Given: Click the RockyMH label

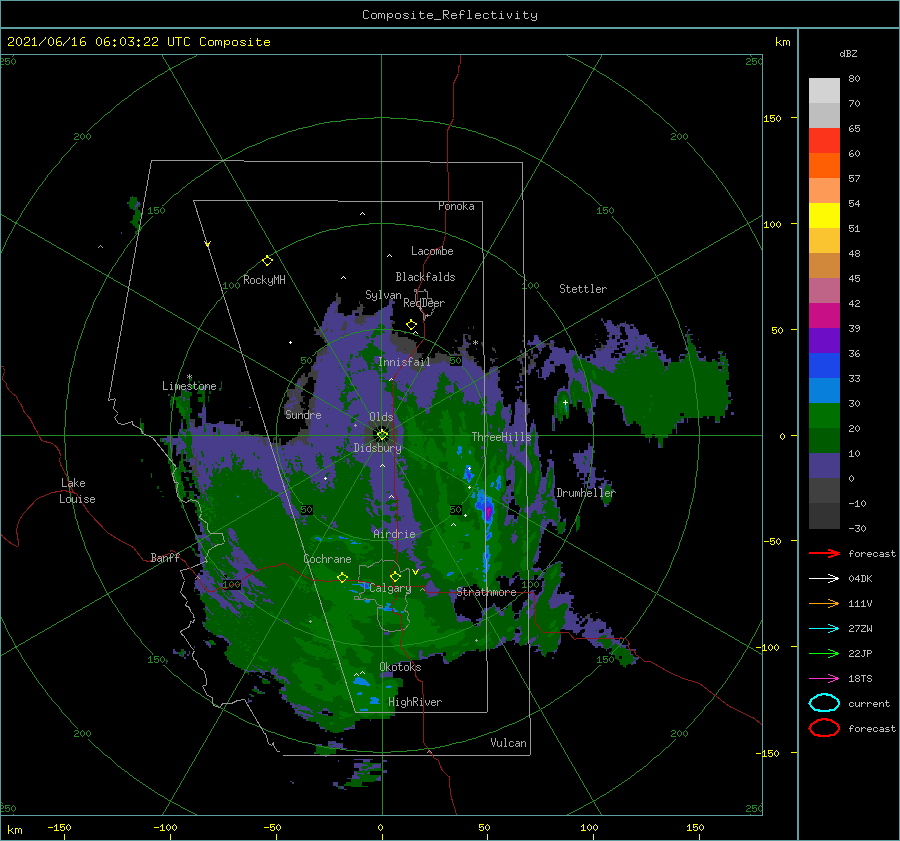Looking at the screenshot, I should tap(264, 280).
